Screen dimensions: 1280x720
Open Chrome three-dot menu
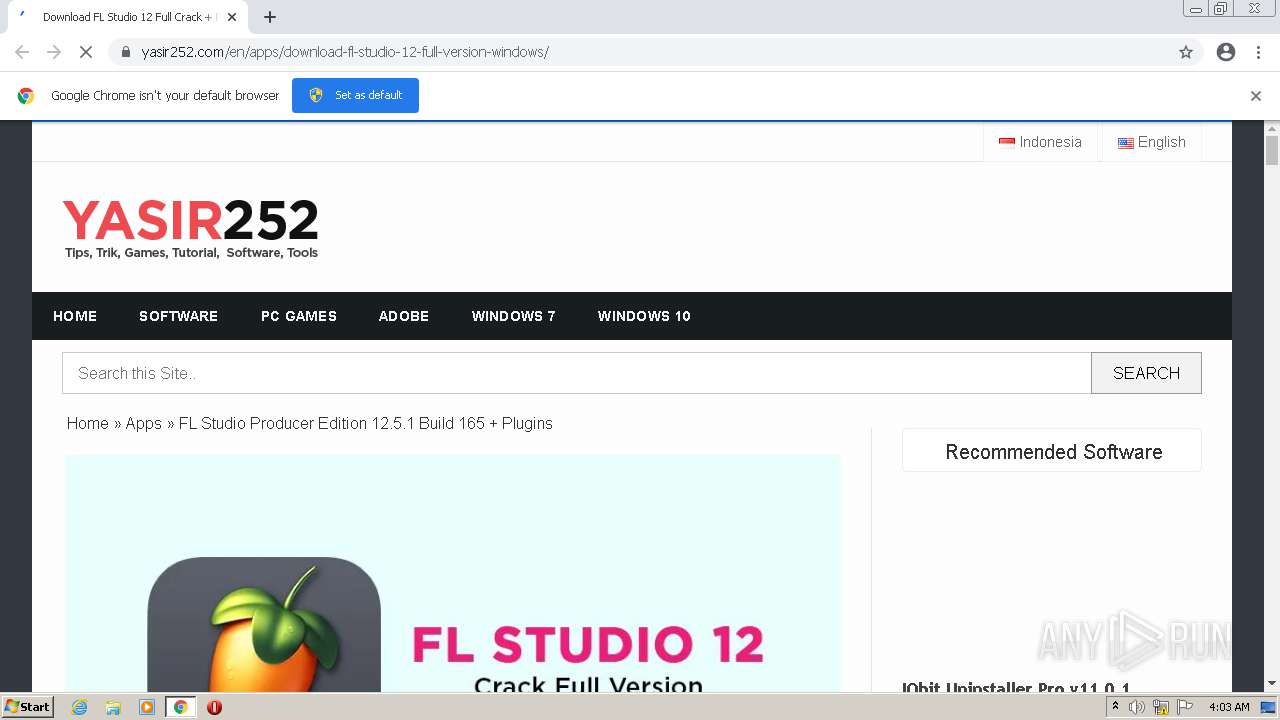point(1259,52)
